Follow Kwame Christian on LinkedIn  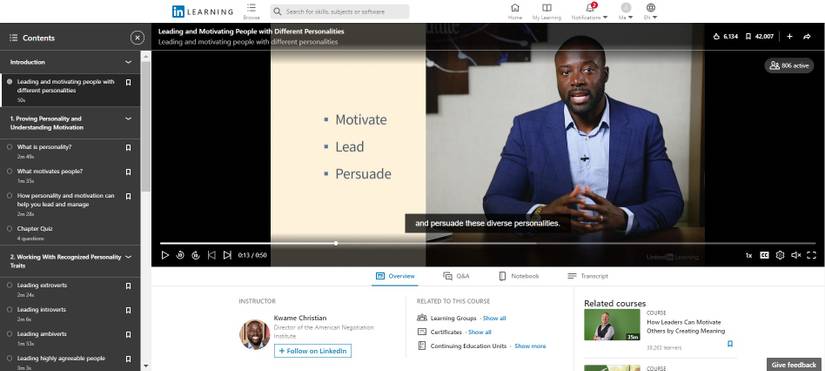click(313, 351)
